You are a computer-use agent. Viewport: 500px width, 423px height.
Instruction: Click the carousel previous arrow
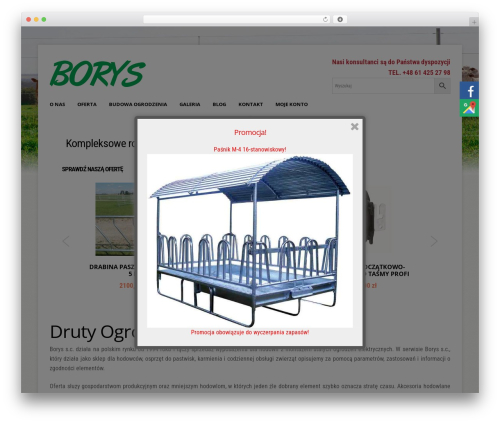pyautogui.click(x=66, y=241)
